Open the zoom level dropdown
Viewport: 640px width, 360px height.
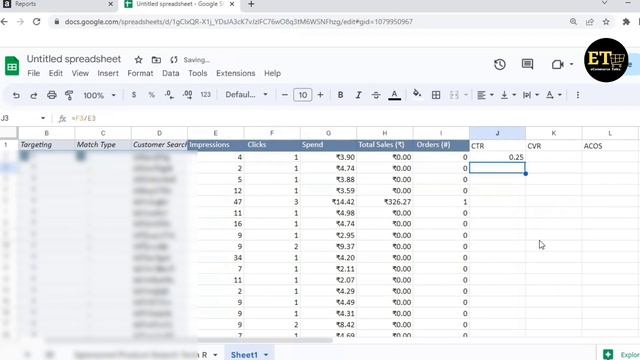point(99,95)
